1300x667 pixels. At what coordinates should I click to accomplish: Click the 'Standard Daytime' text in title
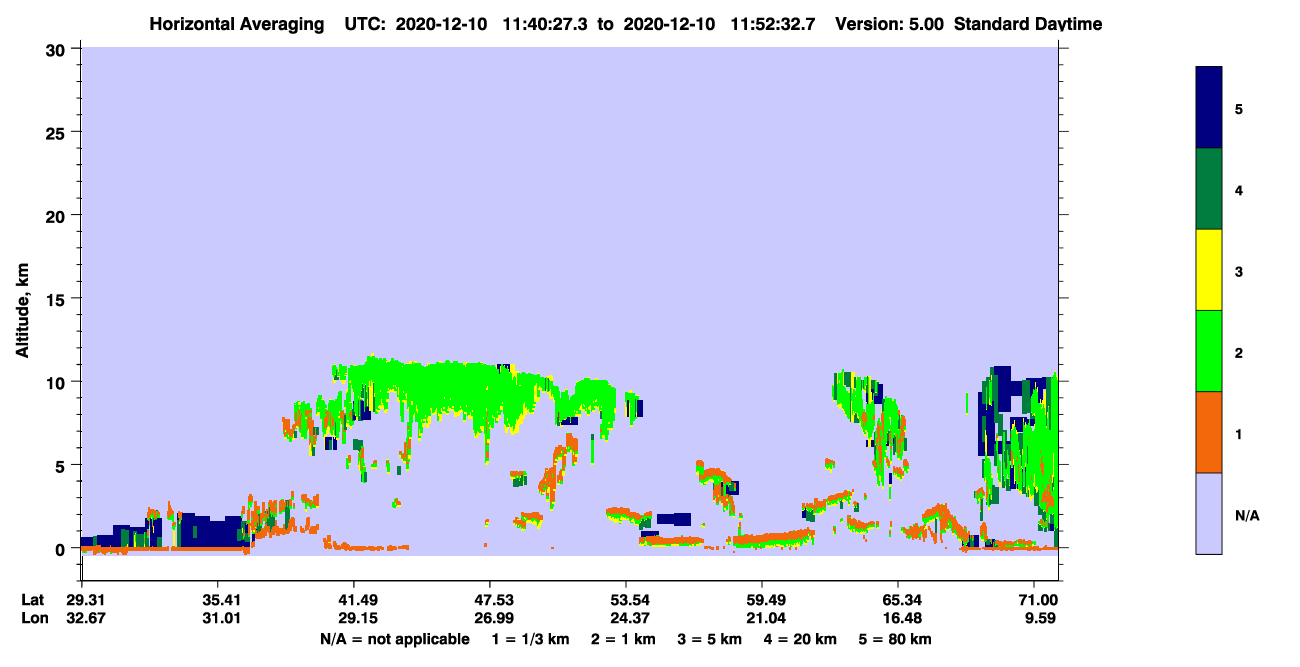[x=1028, y=24]
